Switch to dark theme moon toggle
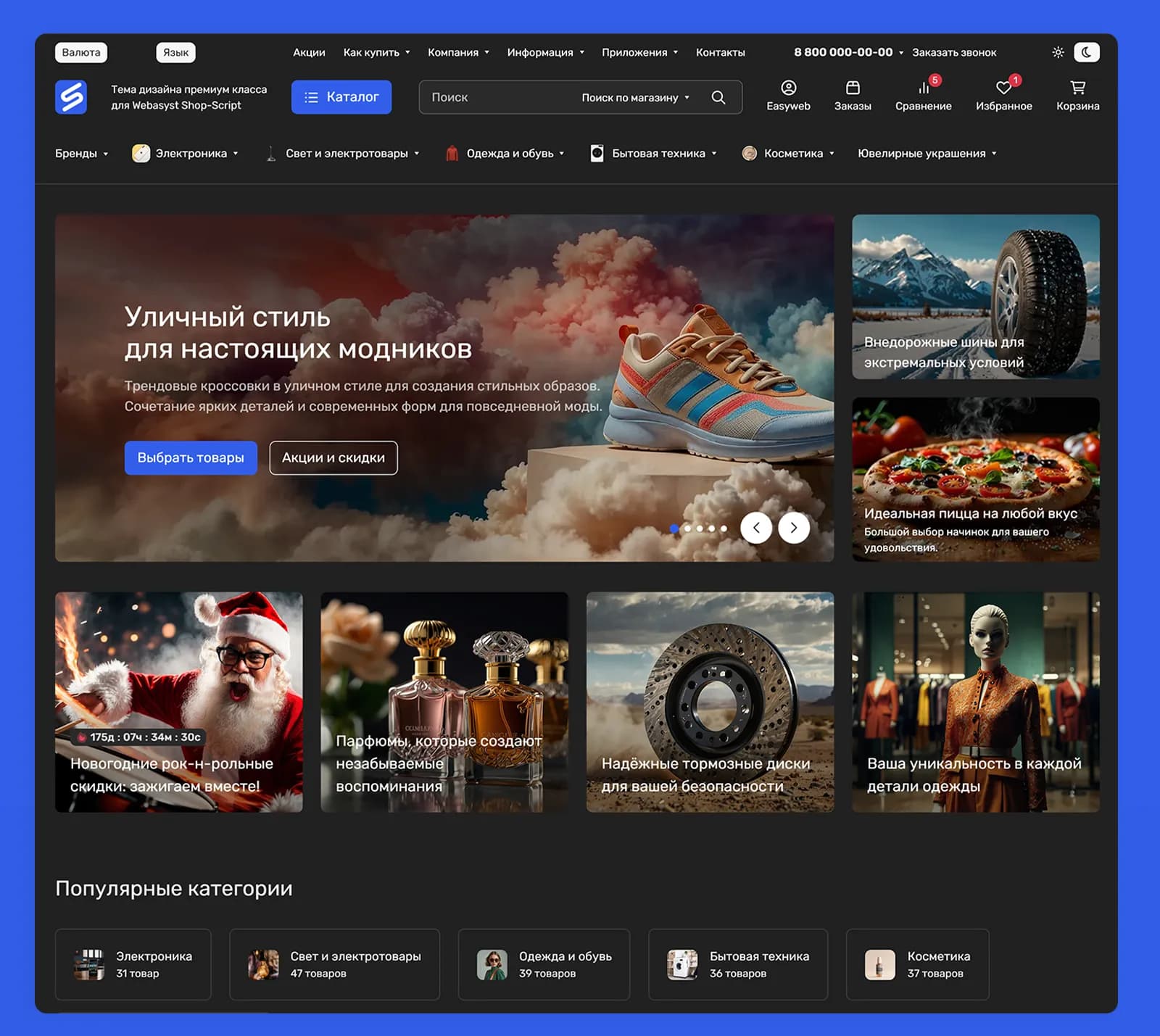Viewport: 1160px width, 1036px height. coord(1086,52)
